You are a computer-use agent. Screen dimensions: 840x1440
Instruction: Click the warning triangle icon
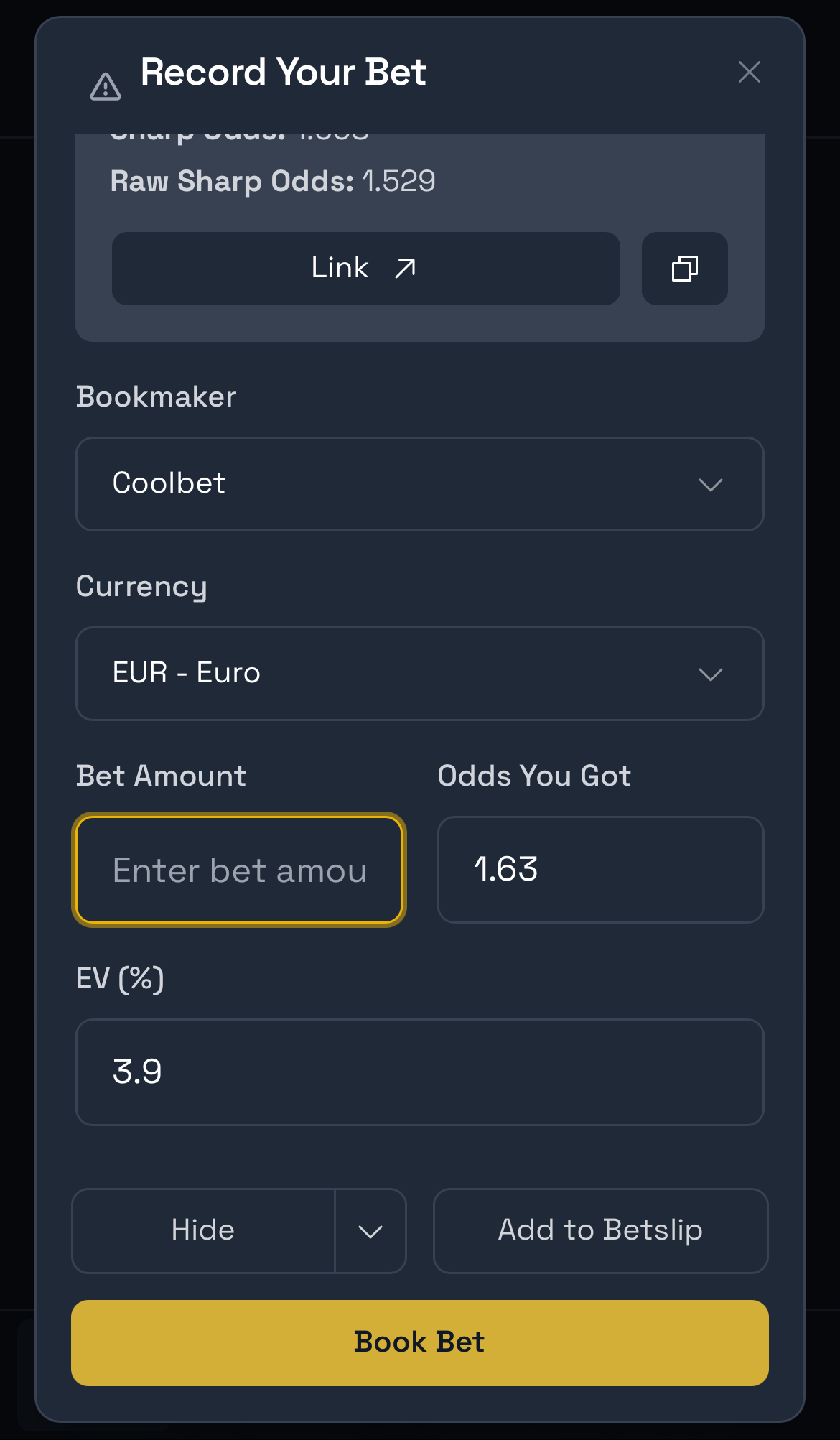106,87
